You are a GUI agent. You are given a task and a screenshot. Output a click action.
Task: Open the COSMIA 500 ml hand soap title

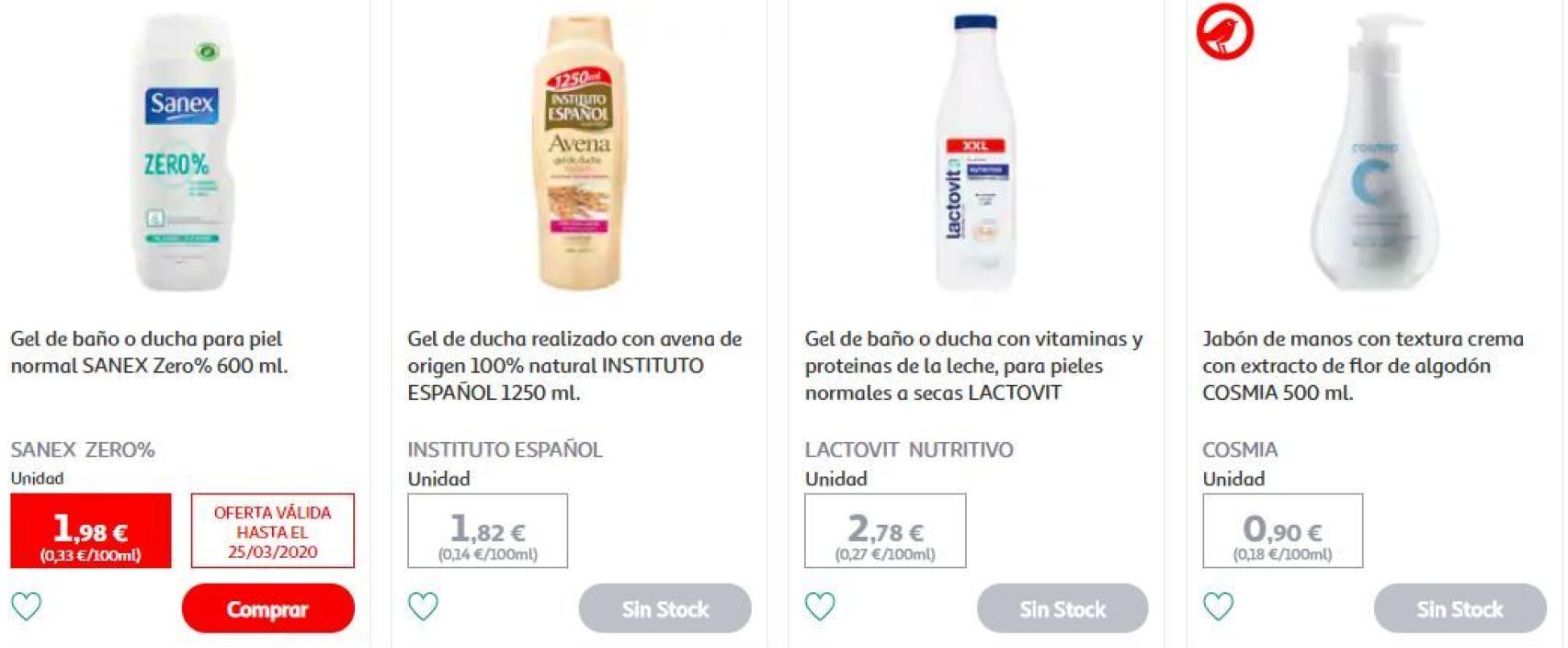[x=1362, y=366]
